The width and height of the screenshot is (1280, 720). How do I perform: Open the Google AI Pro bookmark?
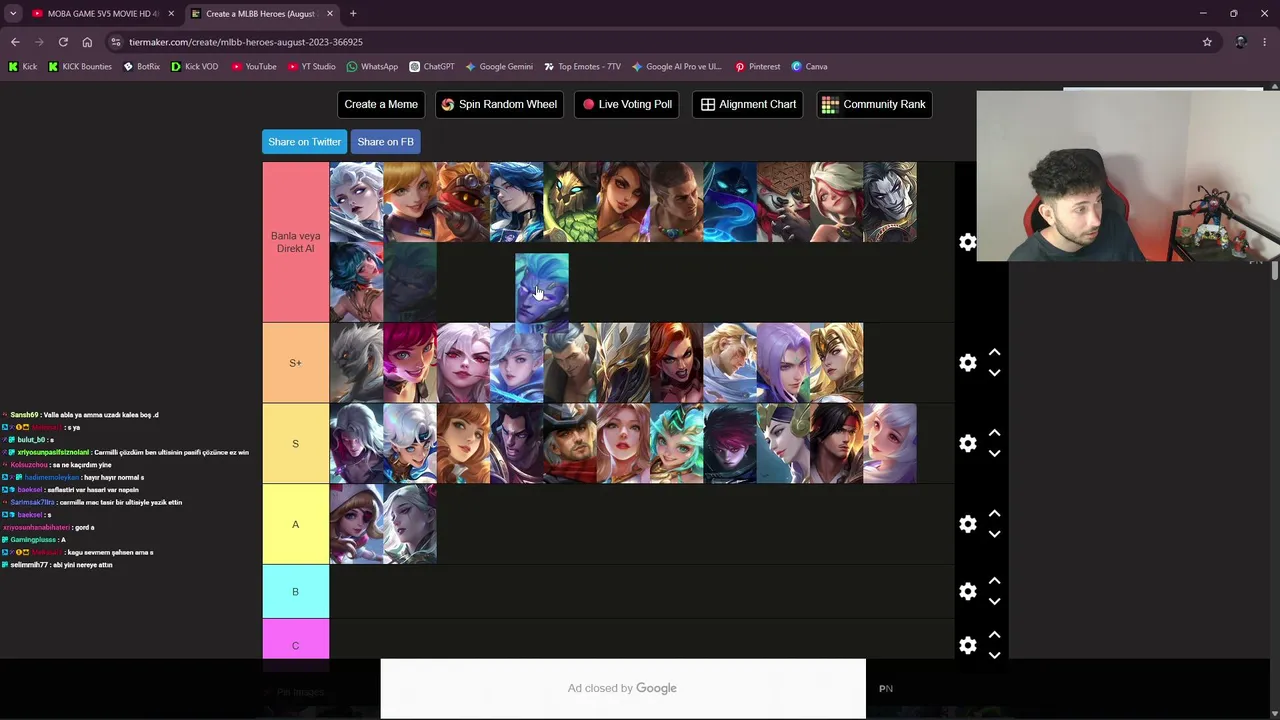[x=676, y=66]
